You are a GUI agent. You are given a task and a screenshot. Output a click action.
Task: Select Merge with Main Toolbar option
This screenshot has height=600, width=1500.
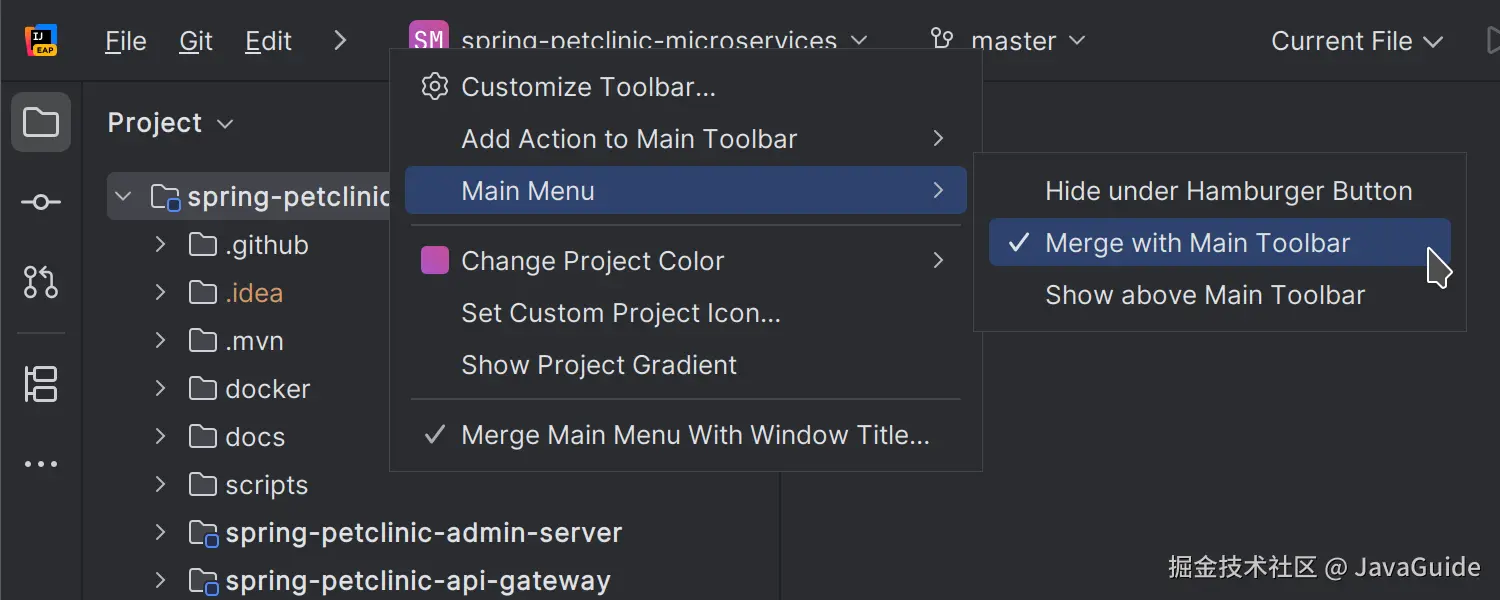[x=1197, y=243]
